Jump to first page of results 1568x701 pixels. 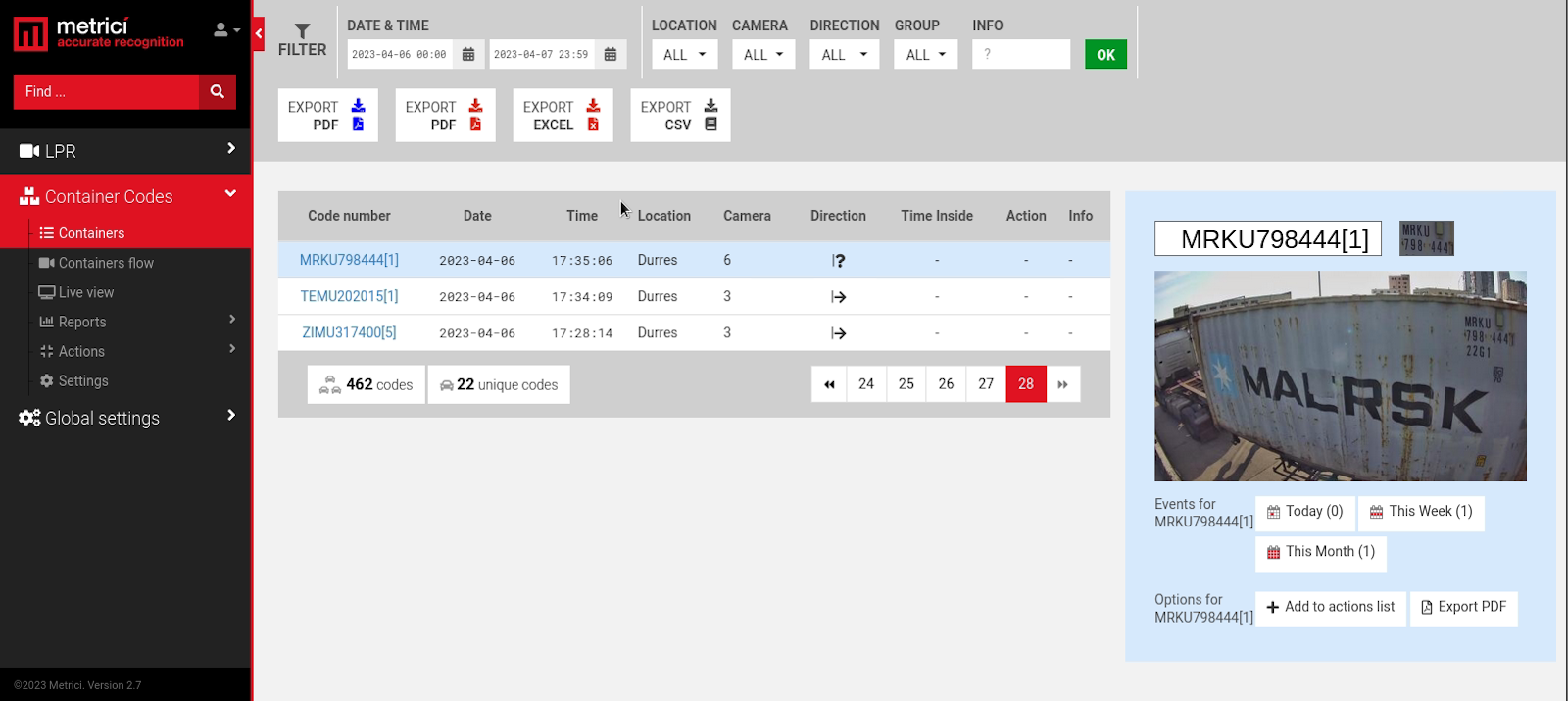pos(829,384)
